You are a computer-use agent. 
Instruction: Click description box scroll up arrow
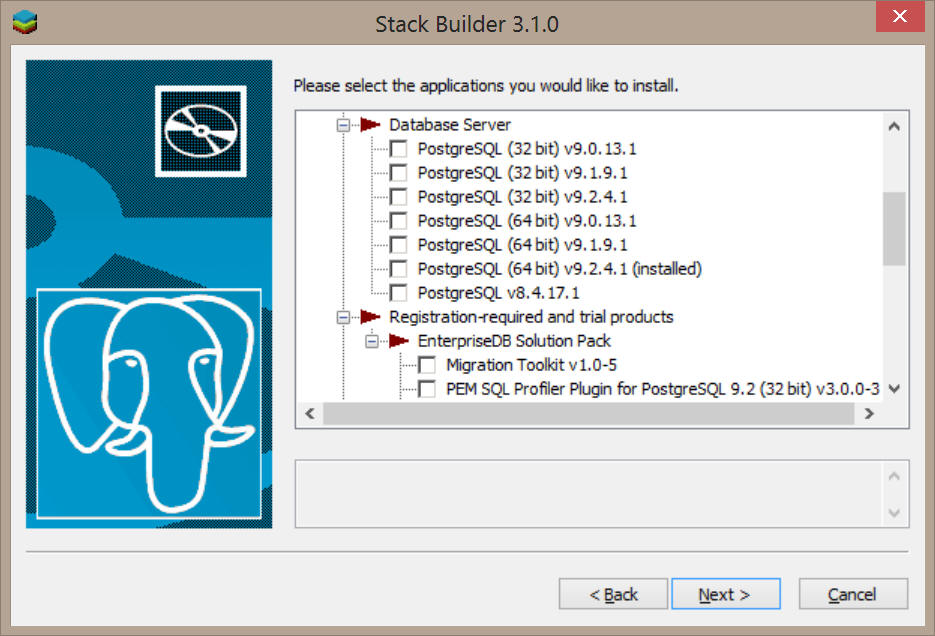pos(894,476)
